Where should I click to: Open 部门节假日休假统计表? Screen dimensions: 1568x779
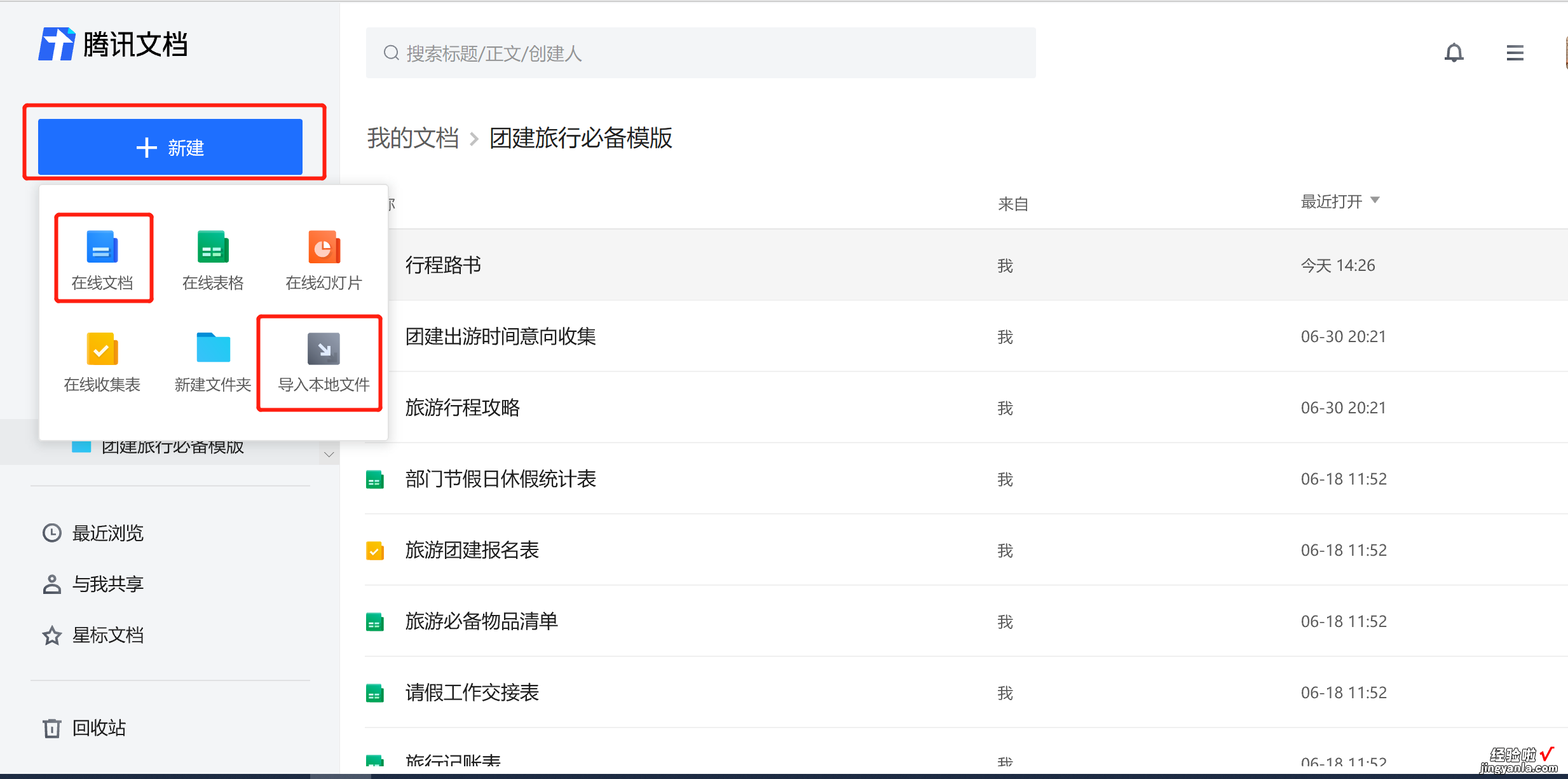tap(501, 479)
